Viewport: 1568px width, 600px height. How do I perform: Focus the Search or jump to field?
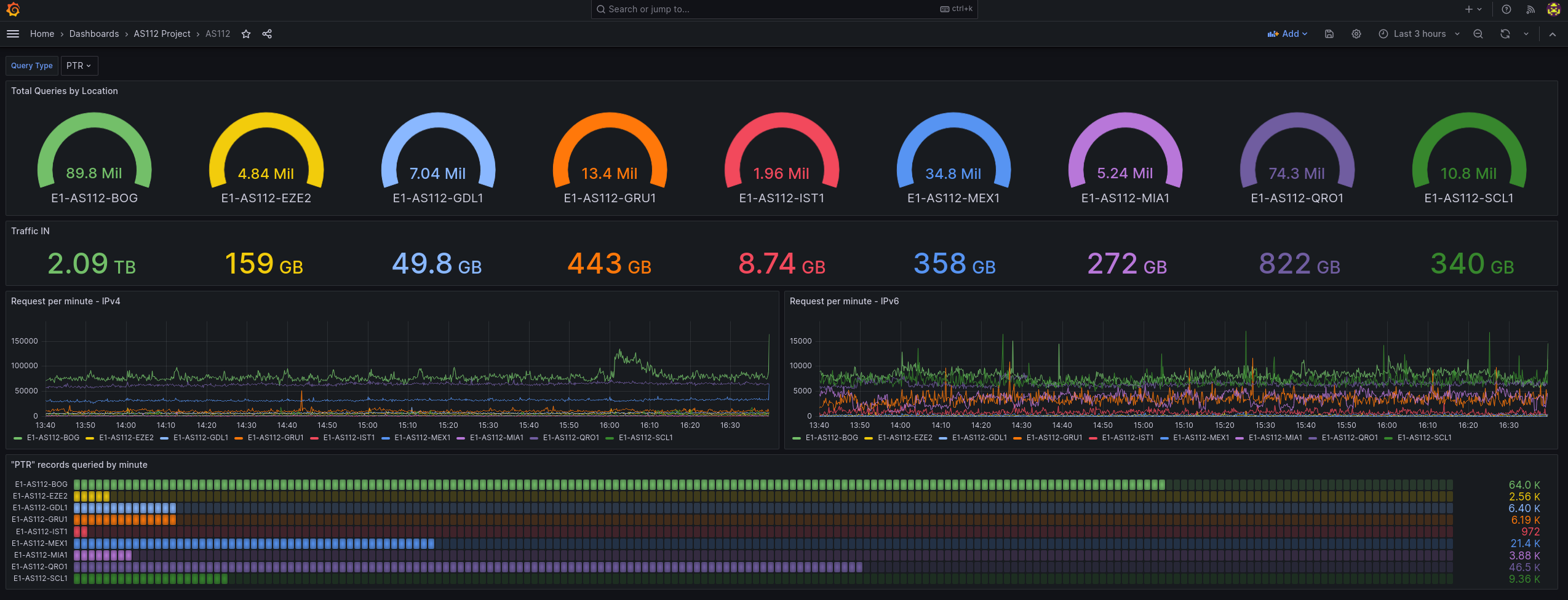tap(784, 9)
